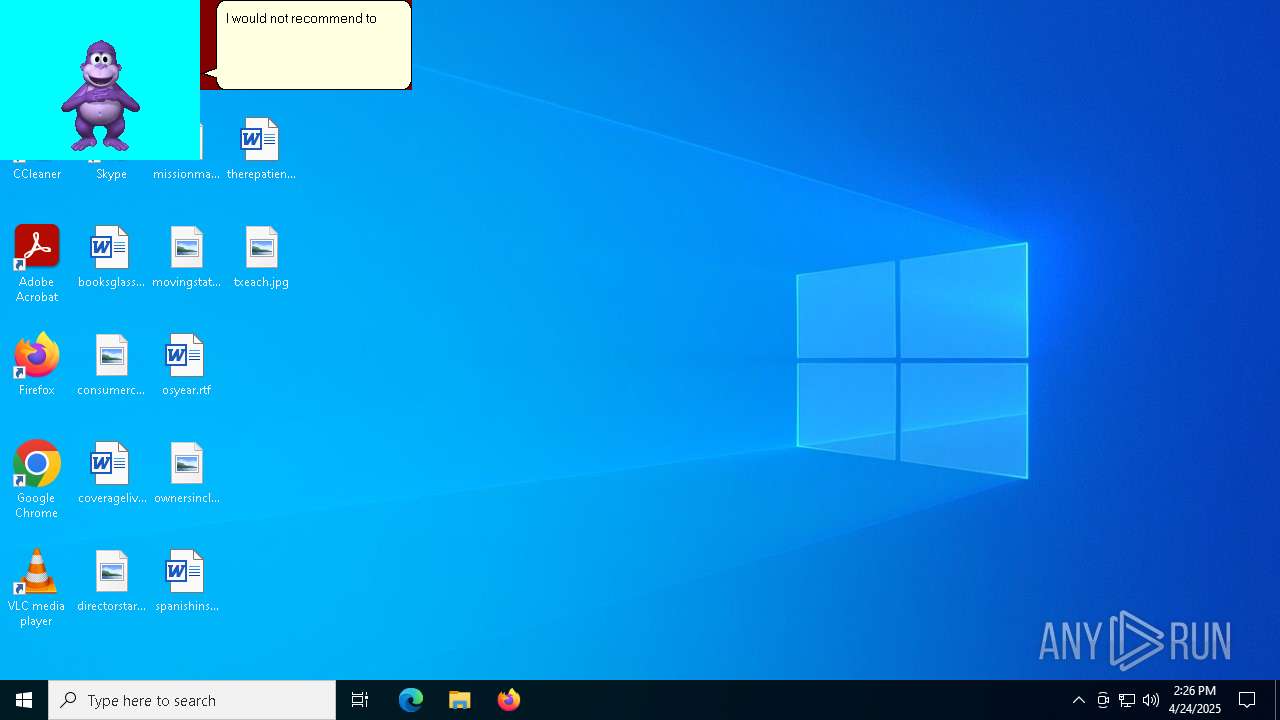The height and width of the screenshot is (720, 1280).
Task: Open File Explorer from the taskbar
Action: click(459, 700)
